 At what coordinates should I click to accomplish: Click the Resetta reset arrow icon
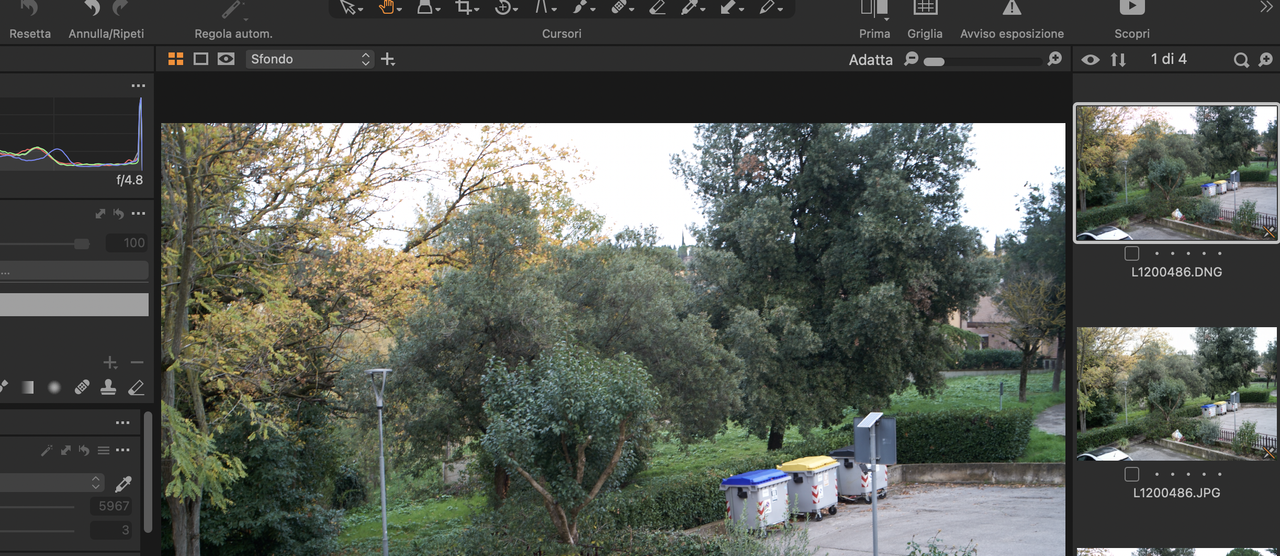point(29,8)
